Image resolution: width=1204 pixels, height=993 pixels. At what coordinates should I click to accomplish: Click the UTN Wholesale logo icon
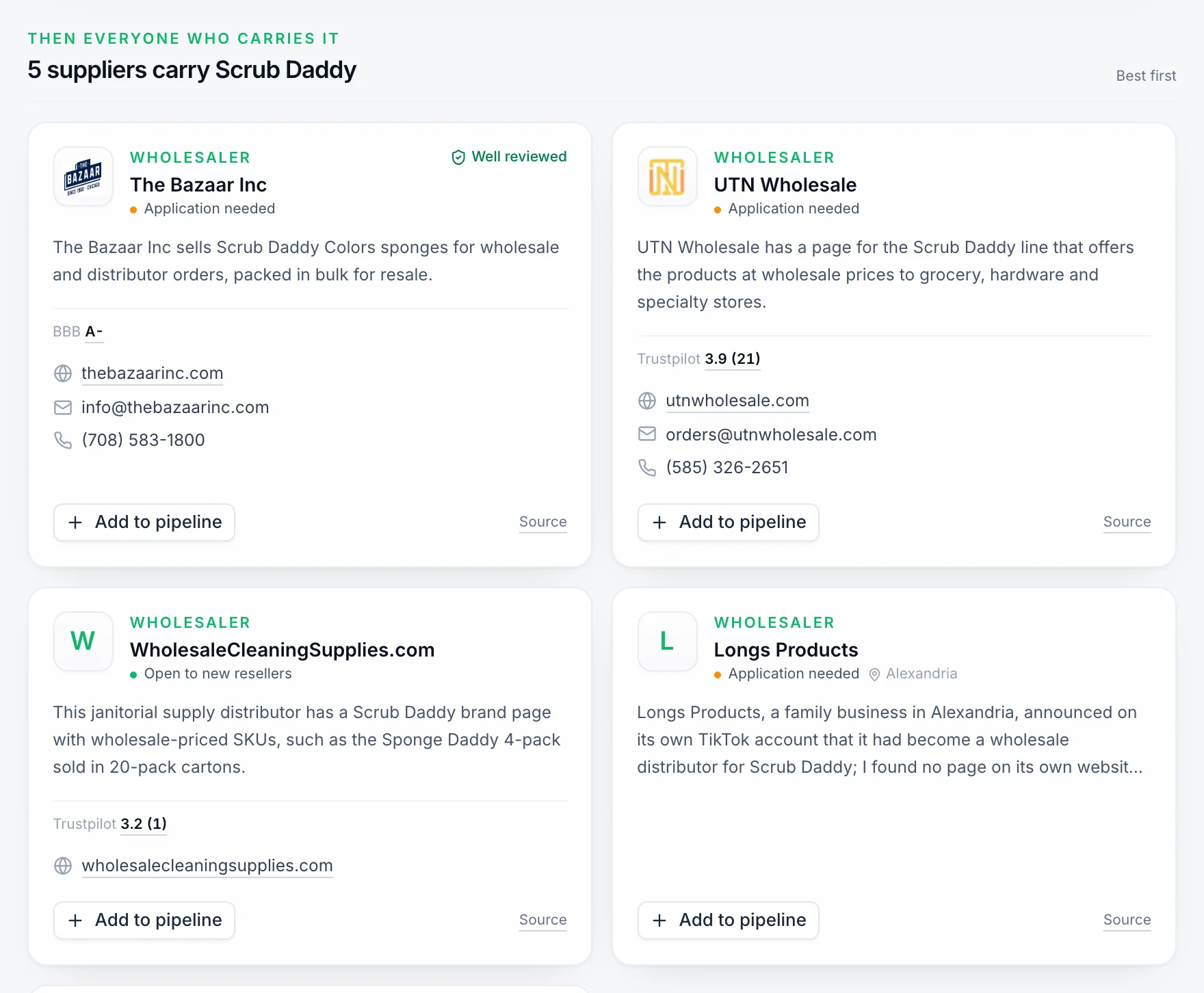pyautogui.click(x=668, y=176)
